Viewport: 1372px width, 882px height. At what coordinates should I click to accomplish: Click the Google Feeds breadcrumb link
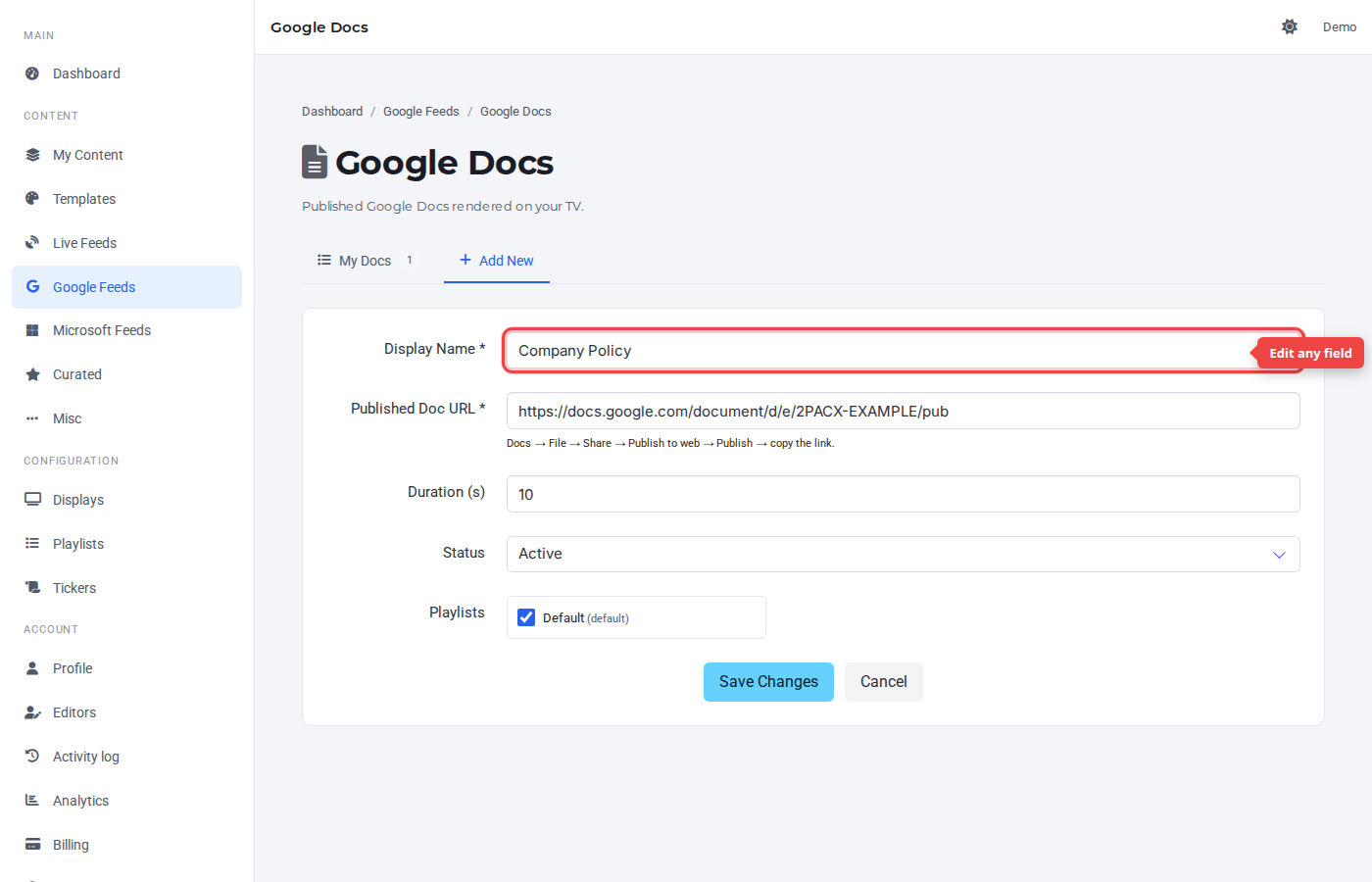[x=421, y=112]
